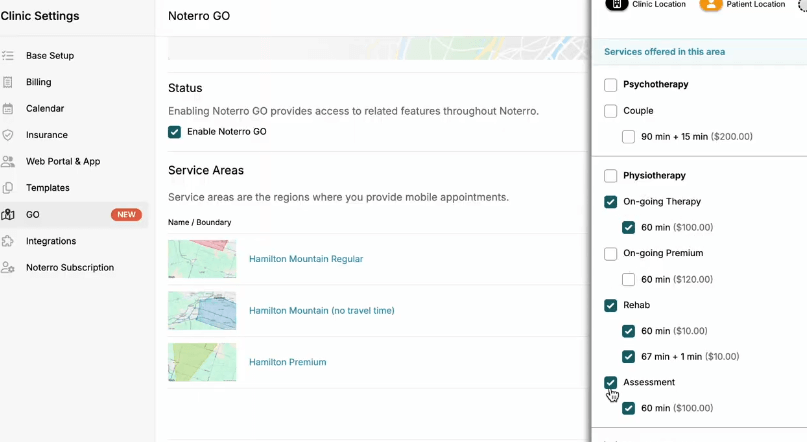Click the Clinic Location label
The image size is (807, 442).
pyautogui.click(x=659, y=4)
